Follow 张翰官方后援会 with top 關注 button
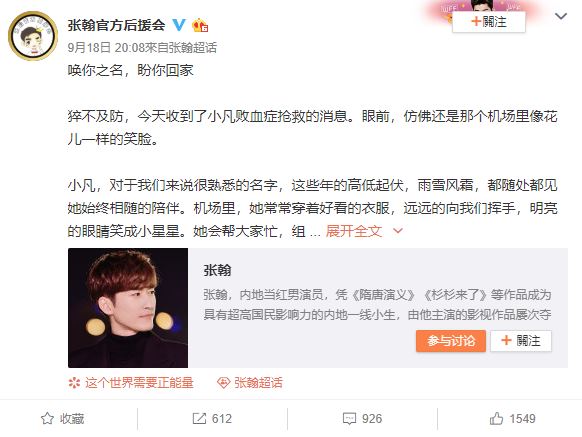The width and height of the screenshot is (582, 437). [488, 22]
